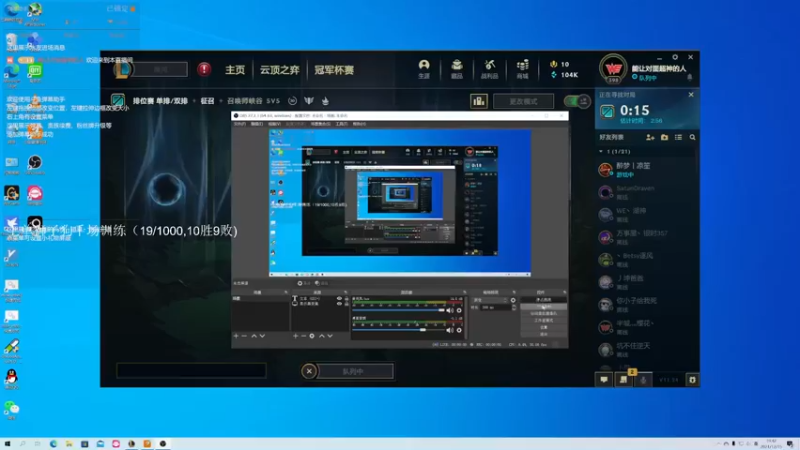The image size is (800, 450).
Task: Open scene transition dropdown in OBS
Action: (x=490, y=300)
